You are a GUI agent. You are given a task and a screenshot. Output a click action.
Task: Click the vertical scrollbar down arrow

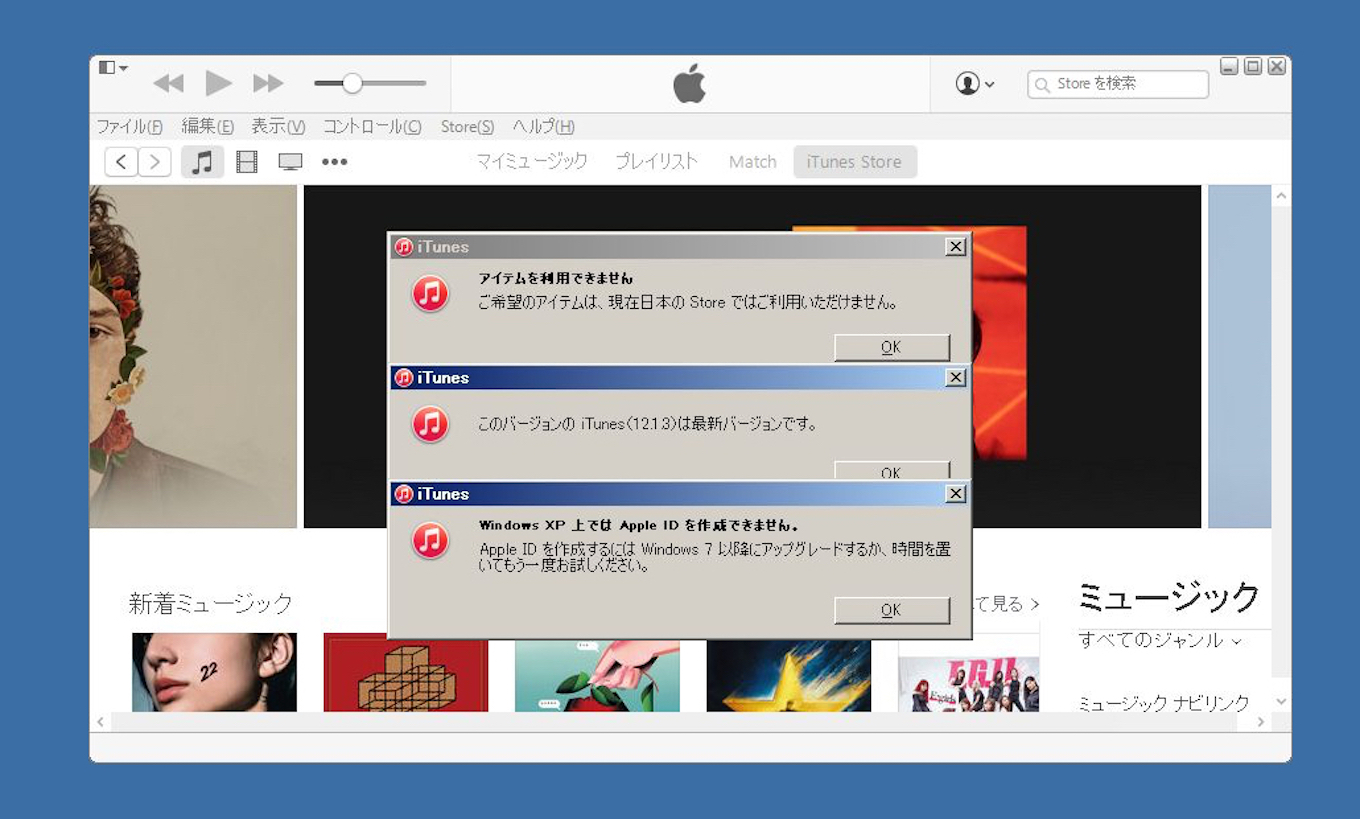tap(1281, 702)
